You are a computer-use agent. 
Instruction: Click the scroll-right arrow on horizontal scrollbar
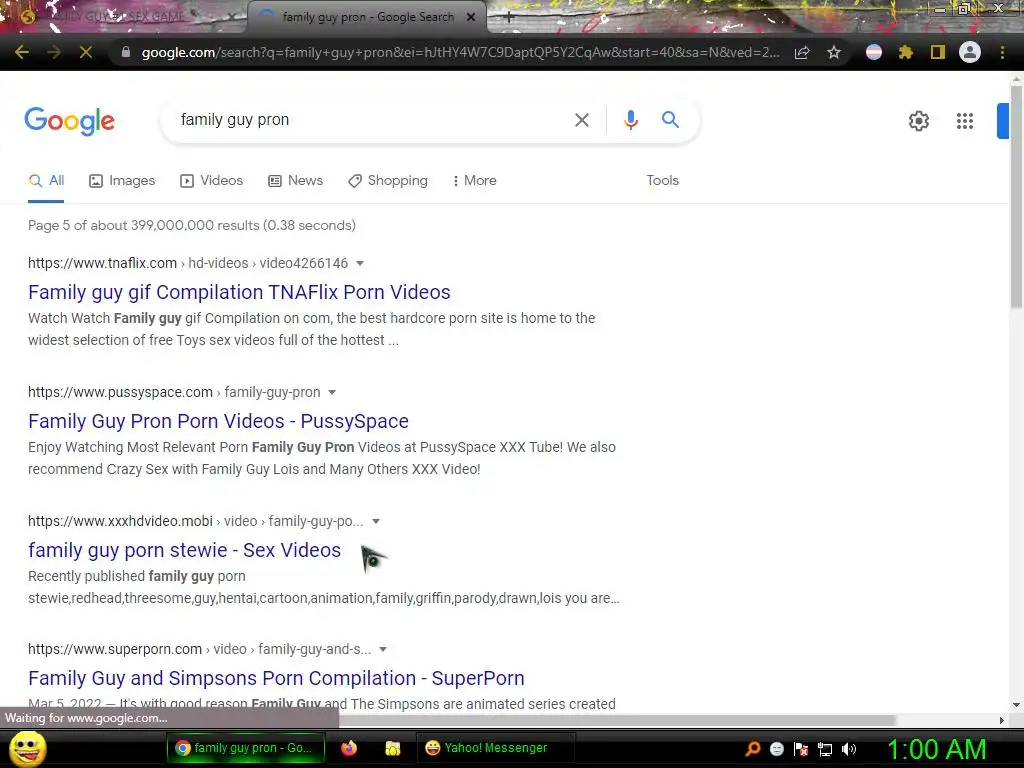[x=1002, y=720]
